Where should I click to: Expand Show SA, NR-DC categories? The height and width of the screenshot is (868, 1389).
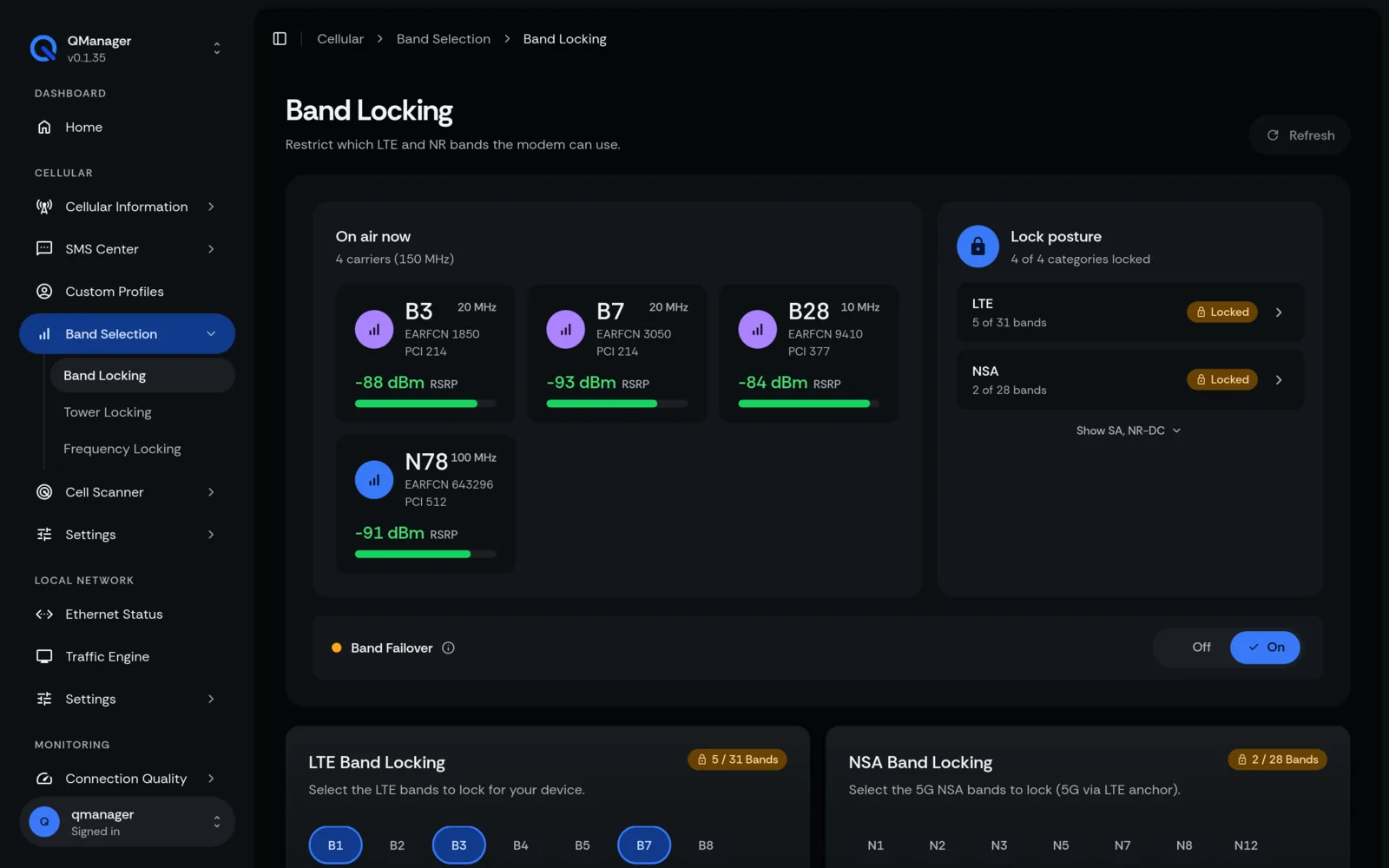[1129, 431]
